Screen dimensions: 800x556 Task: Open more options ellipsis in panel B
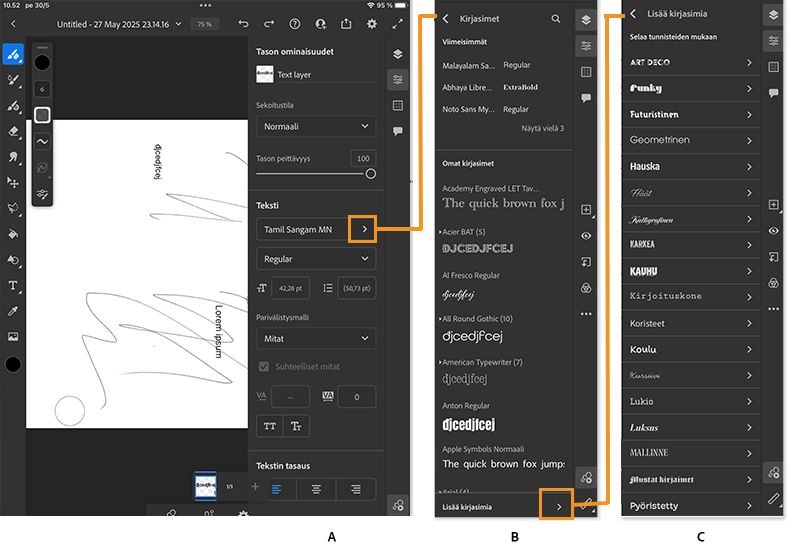click(x=586, y=314)
